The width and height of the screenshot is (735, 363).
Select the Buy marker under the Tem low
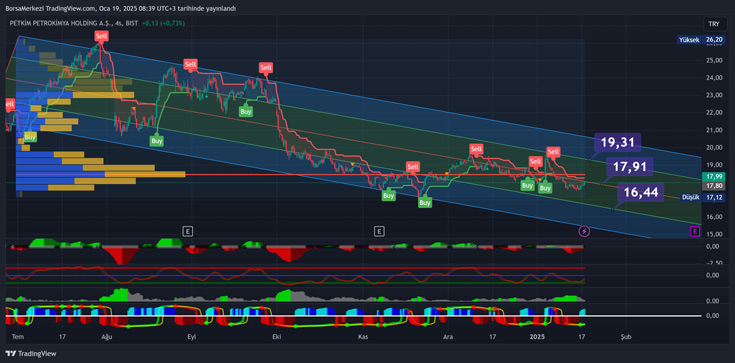(x=30, y=137)
